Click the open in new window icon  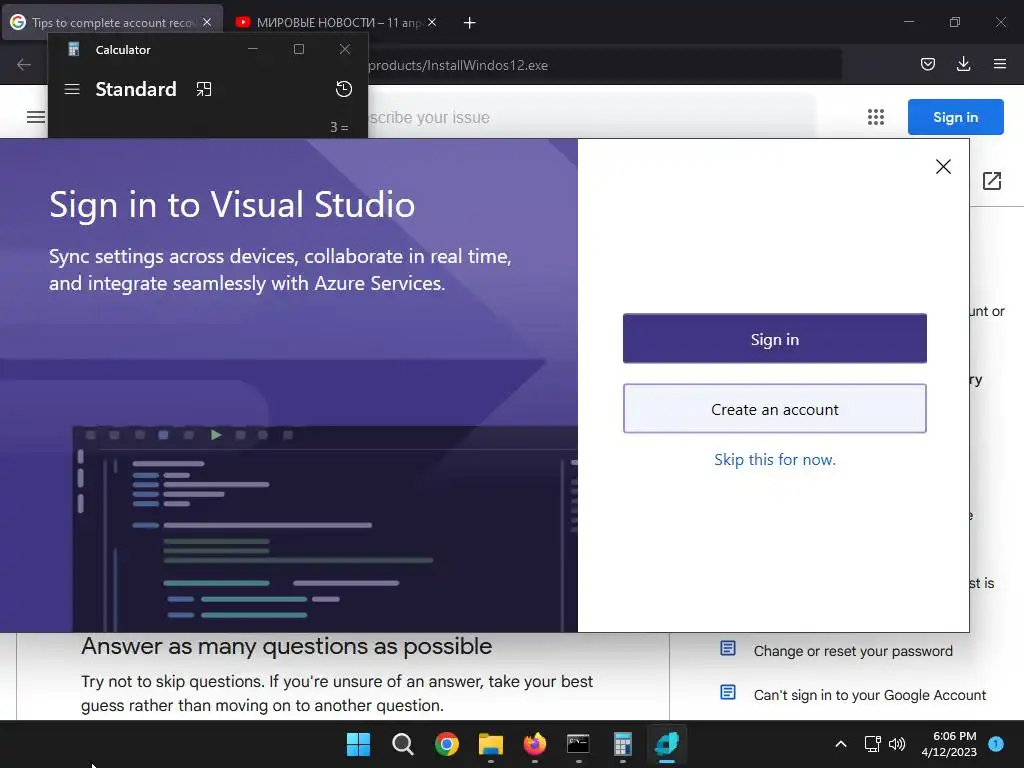pos(991,181)
